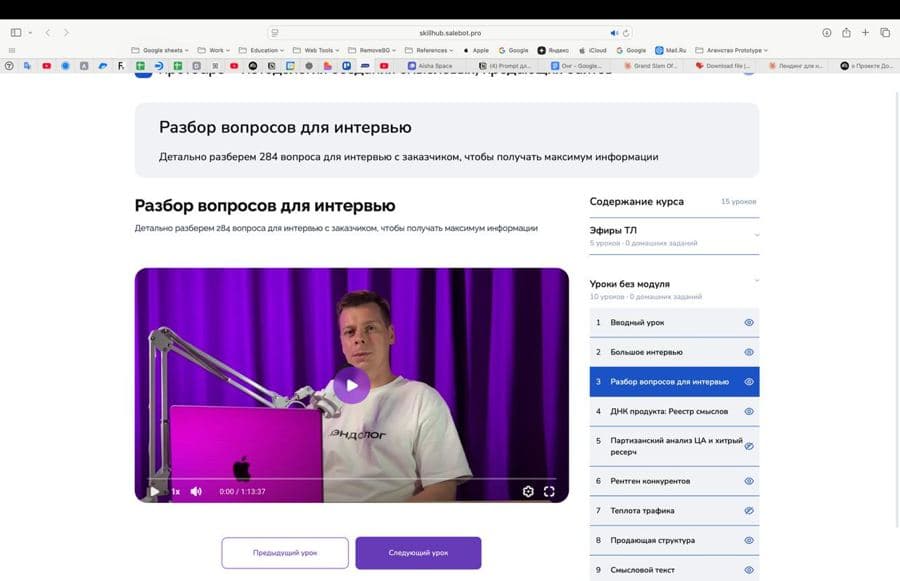The height and width of the screenshot is (581, 900).
Task: Mute the video with the volume icon
Action: pyautogui.click(x=196, y=491)
